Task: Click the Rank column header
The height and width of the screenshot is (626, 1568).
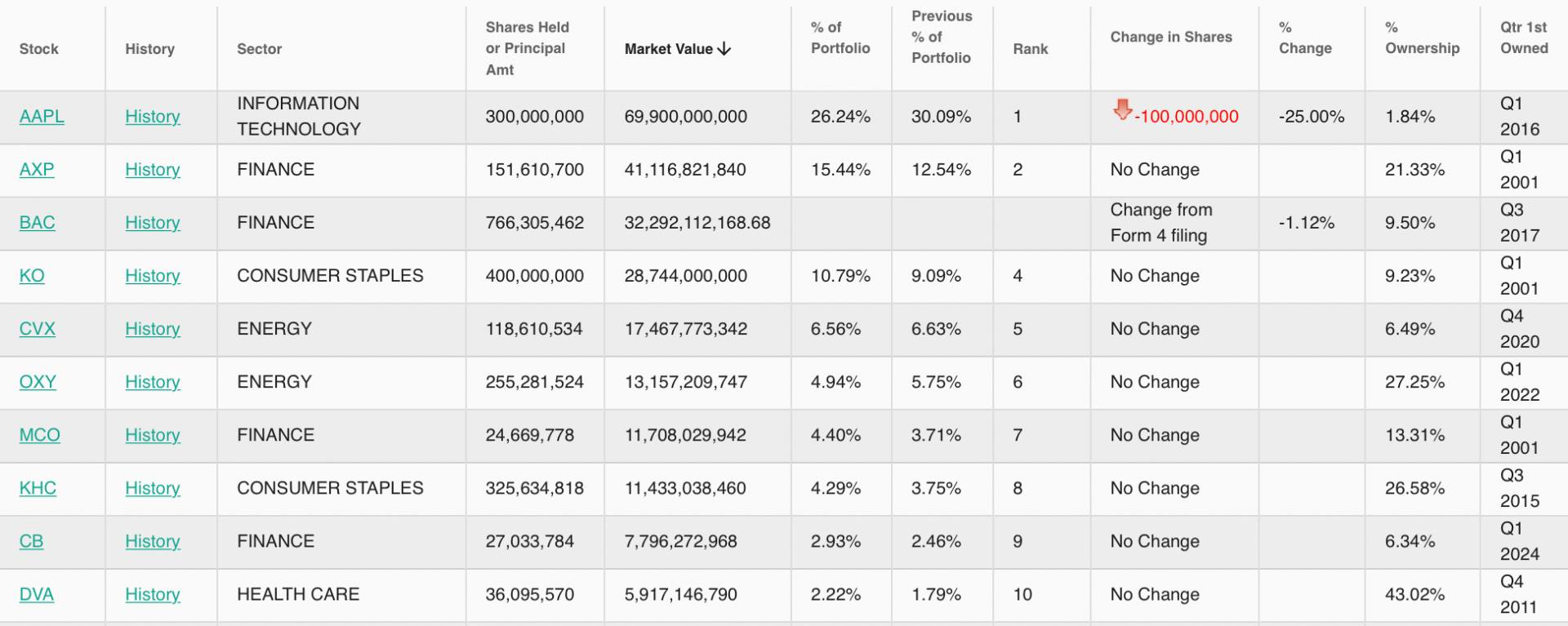Action: pyautogui.click(x=1031, y=49)
